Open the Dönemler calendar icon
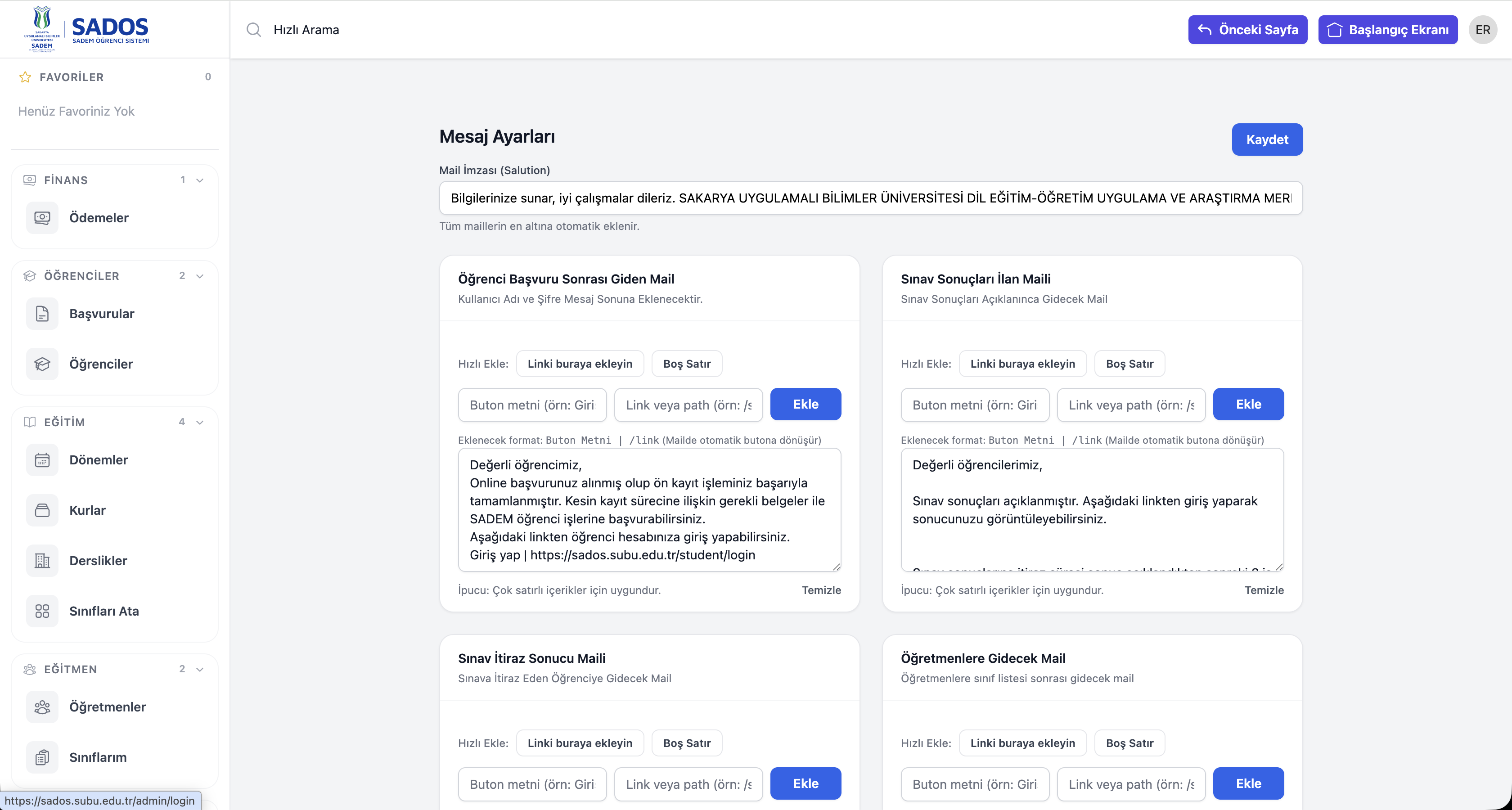The image size is (1512, 810). [42, 459]
